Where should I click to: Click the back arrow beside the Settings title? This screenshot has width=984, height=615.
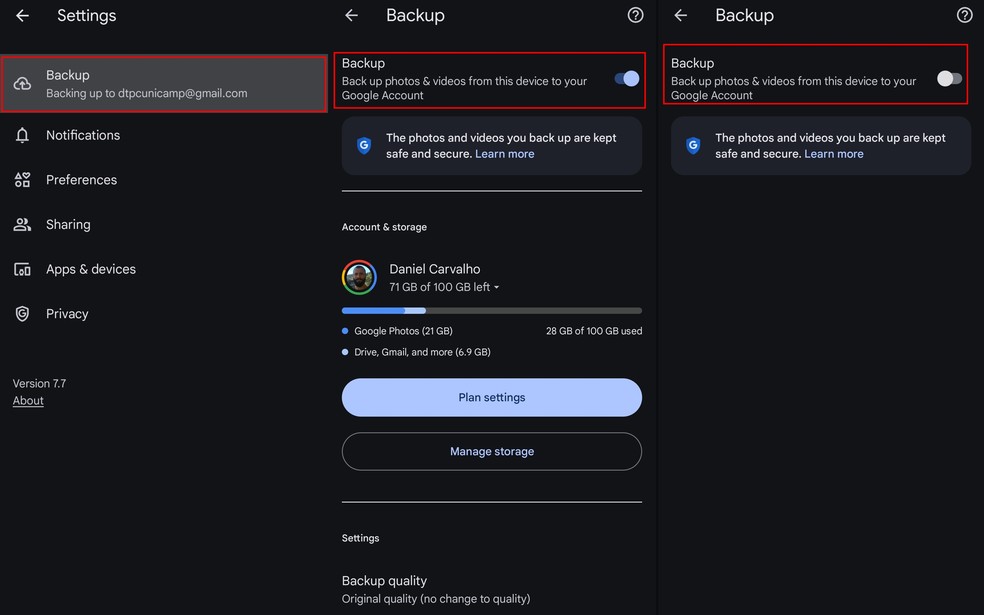pyautogui.click(x=22, y=16)
